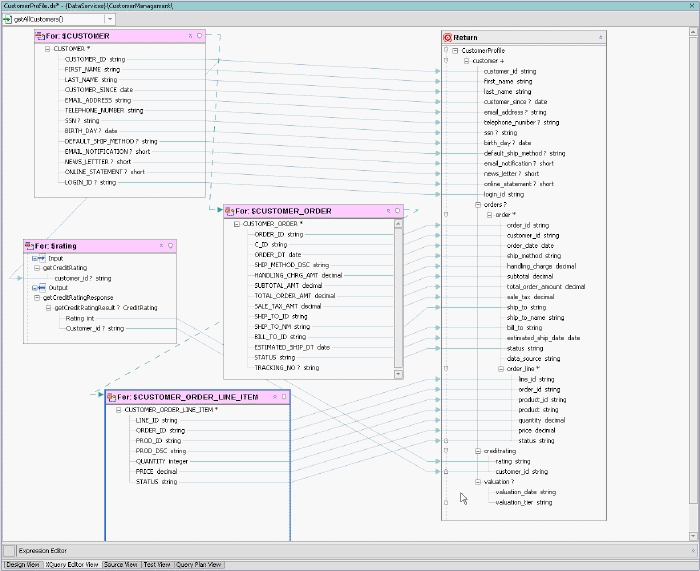Collapse the CustomerProfile node in Return

coord(455,51)
